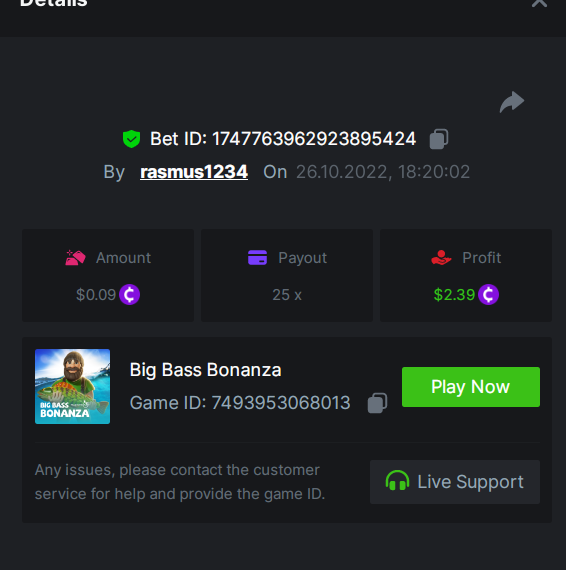Click the 25 x payout value
Viewport: 566px width, 570px height.
tap(287, 295)
